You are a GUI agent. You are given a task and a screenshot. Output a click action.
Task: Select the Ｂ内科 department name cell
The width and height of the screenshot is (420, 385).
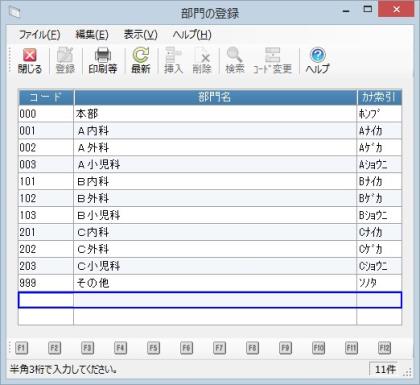(215, 182)
